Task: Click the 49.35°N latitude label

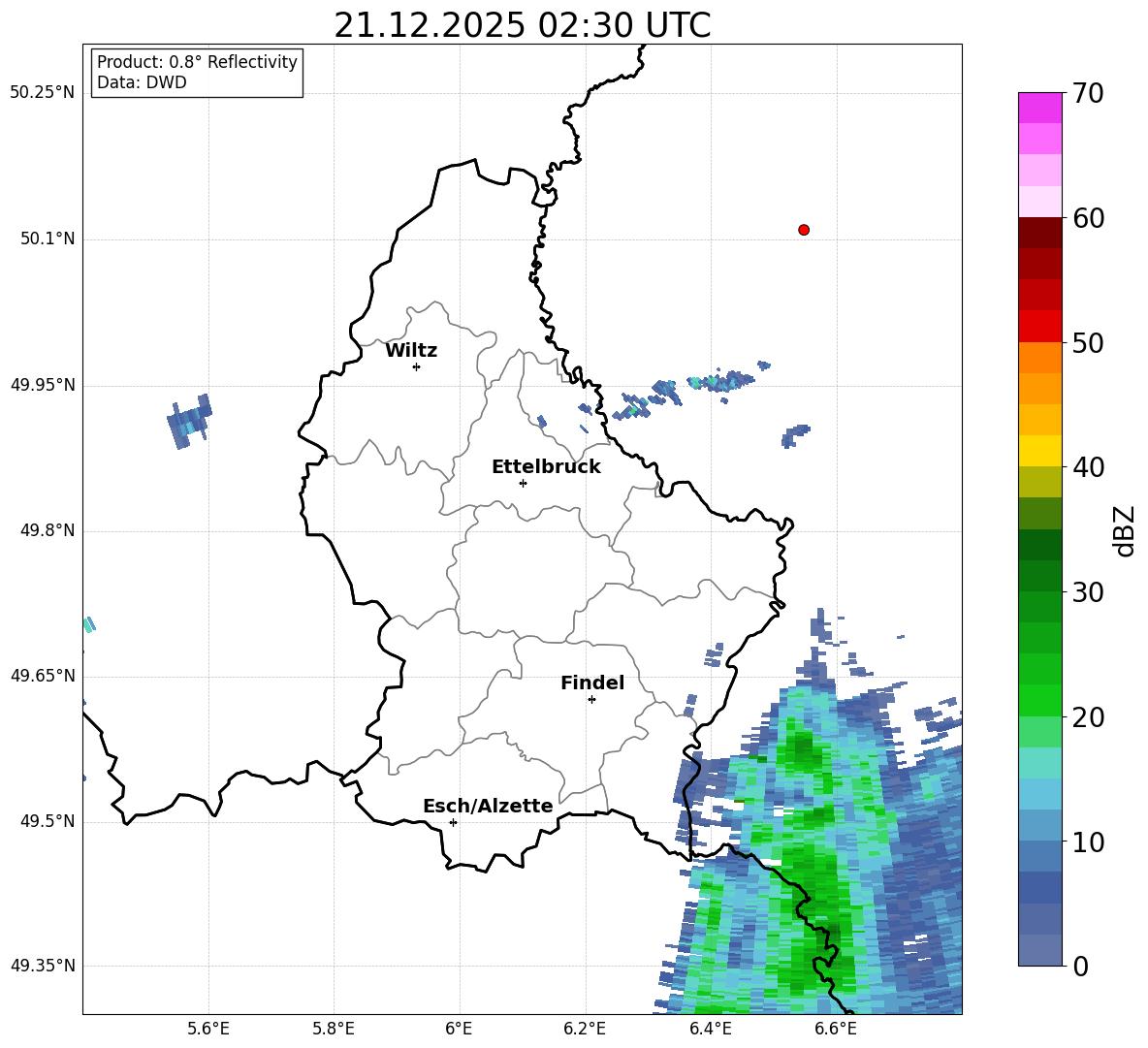Action: [43, 966]
